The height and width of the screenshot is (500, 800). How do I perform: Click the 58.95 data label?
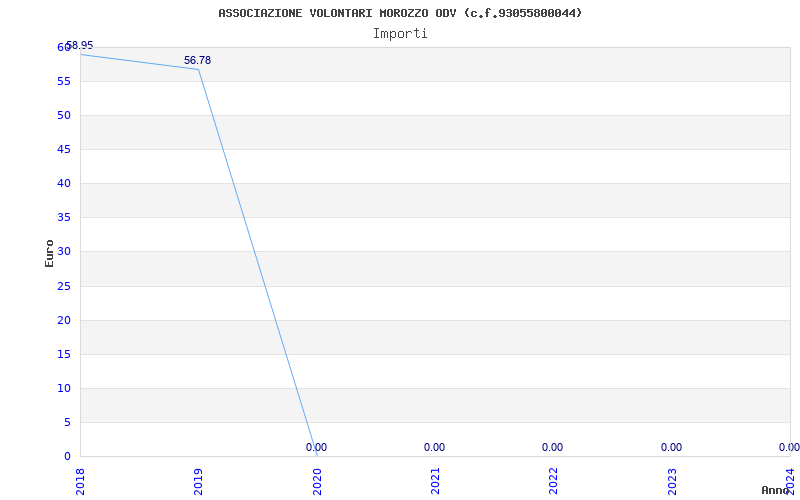pos(80,45)
